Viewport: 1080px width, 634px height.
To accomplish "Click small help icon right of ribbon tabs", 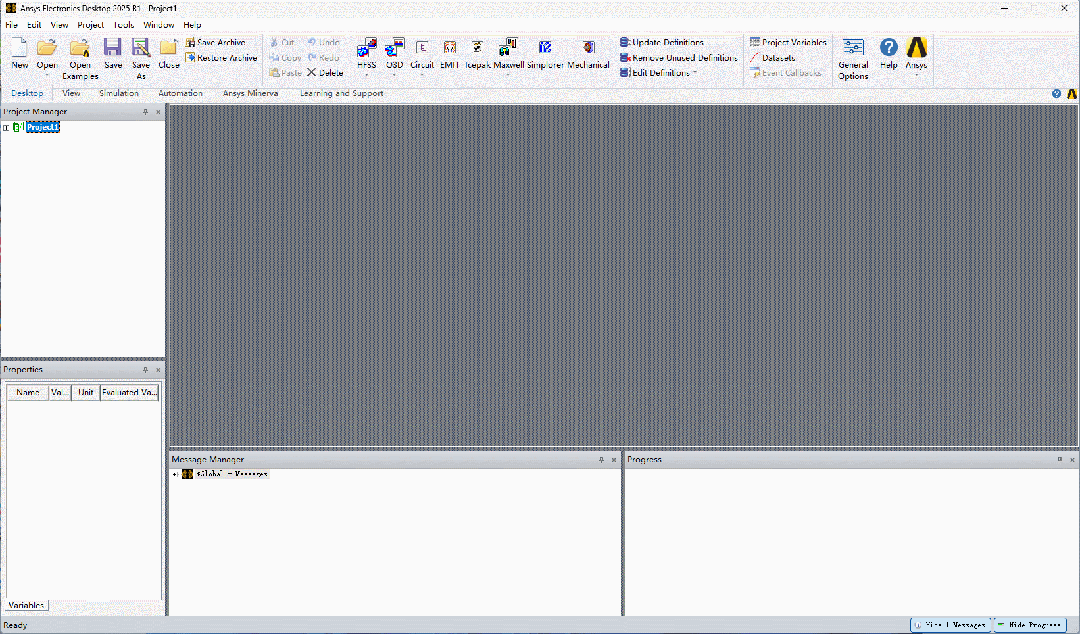I will [x=1057, y=94].
